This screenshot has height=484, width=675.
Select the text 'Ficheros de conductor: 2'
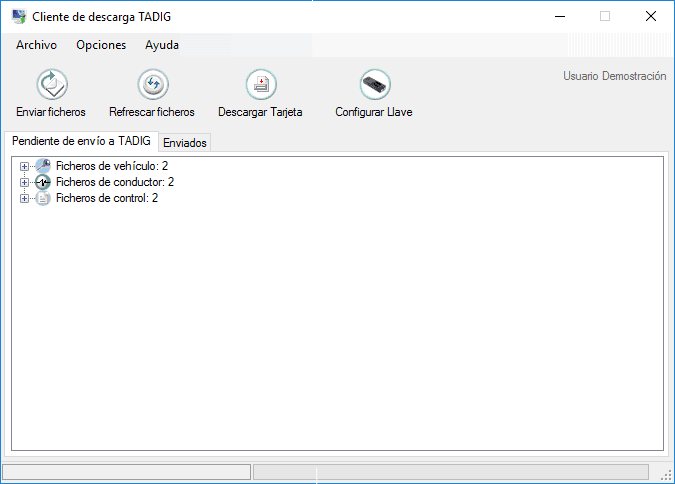click(115, 182)
